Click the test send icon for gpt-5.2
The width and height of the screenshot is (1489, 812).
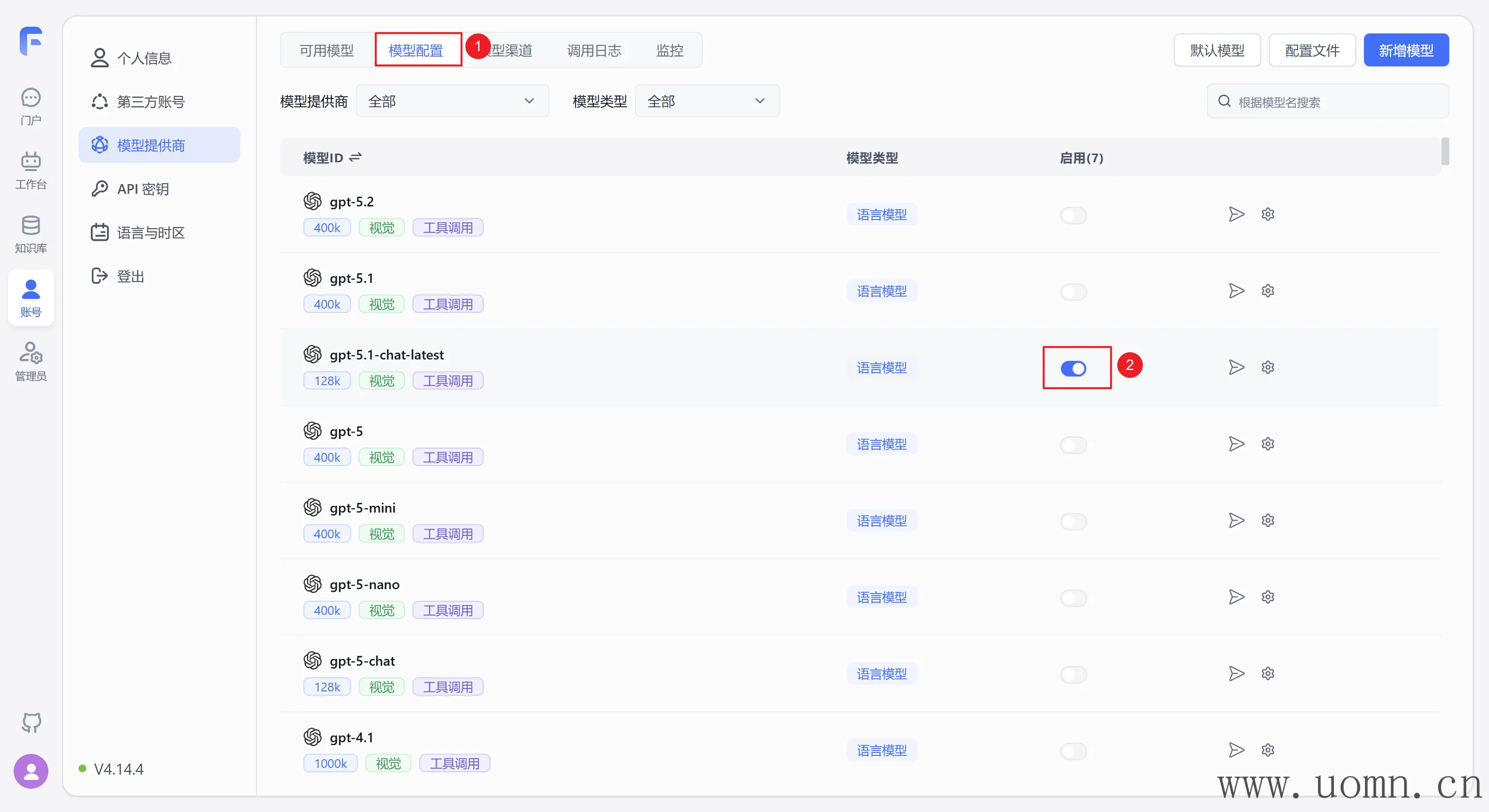[x=1236, y=215]
